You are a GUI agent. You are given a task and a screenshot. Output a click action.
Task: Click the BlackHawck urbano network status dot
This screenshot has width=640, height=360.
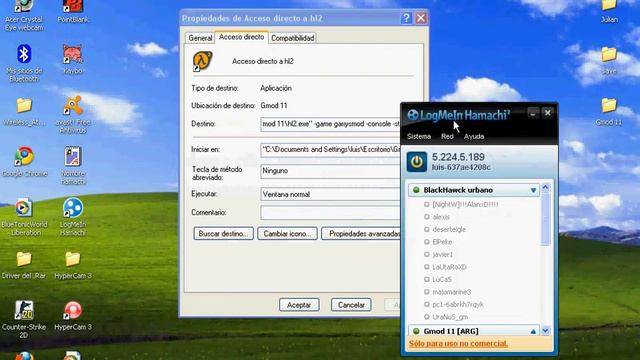click(416, 190)
